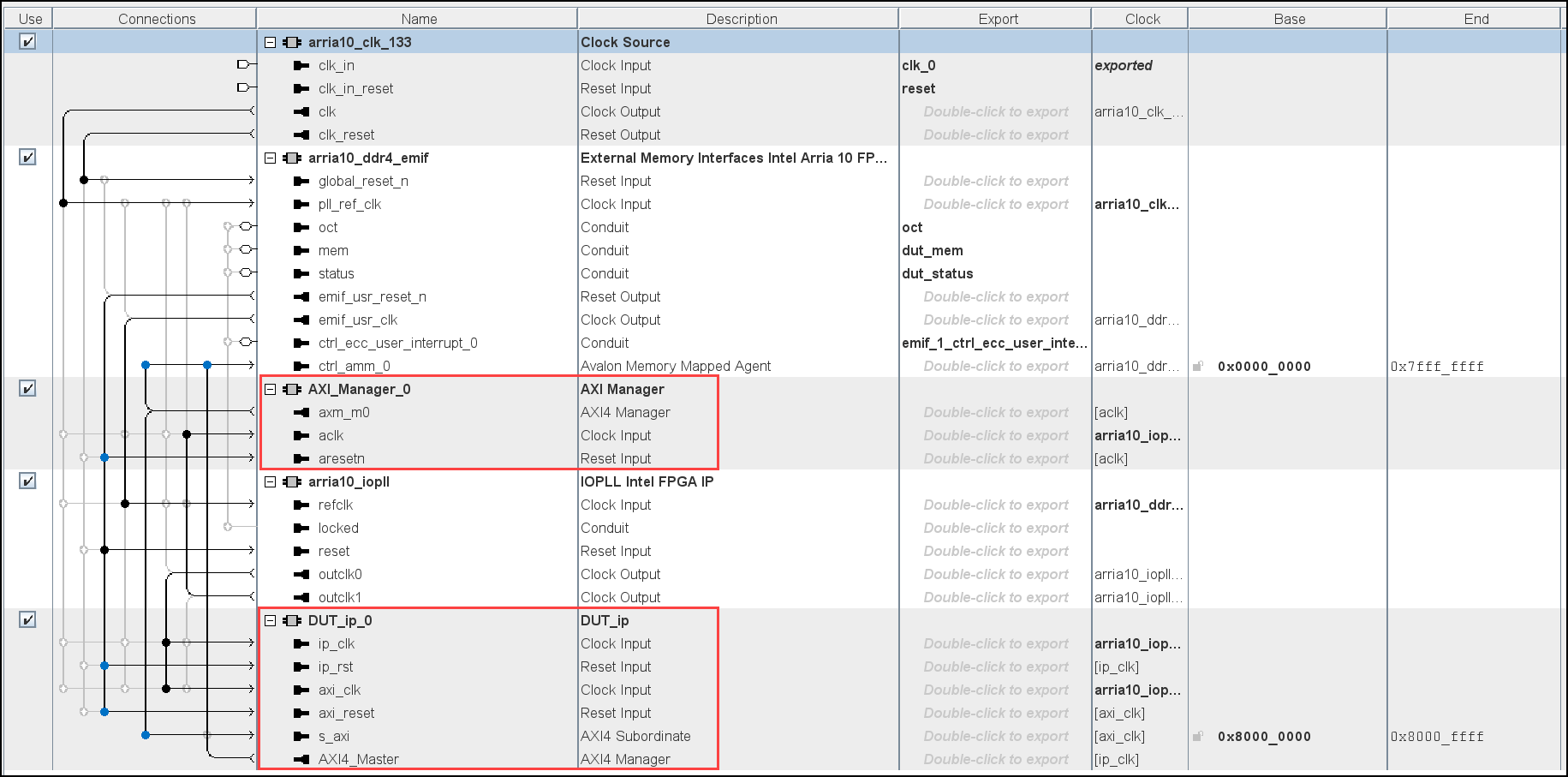Collapse the arria10_iopll tree node
The image size is (1568, 777).
tap(271, 481)
